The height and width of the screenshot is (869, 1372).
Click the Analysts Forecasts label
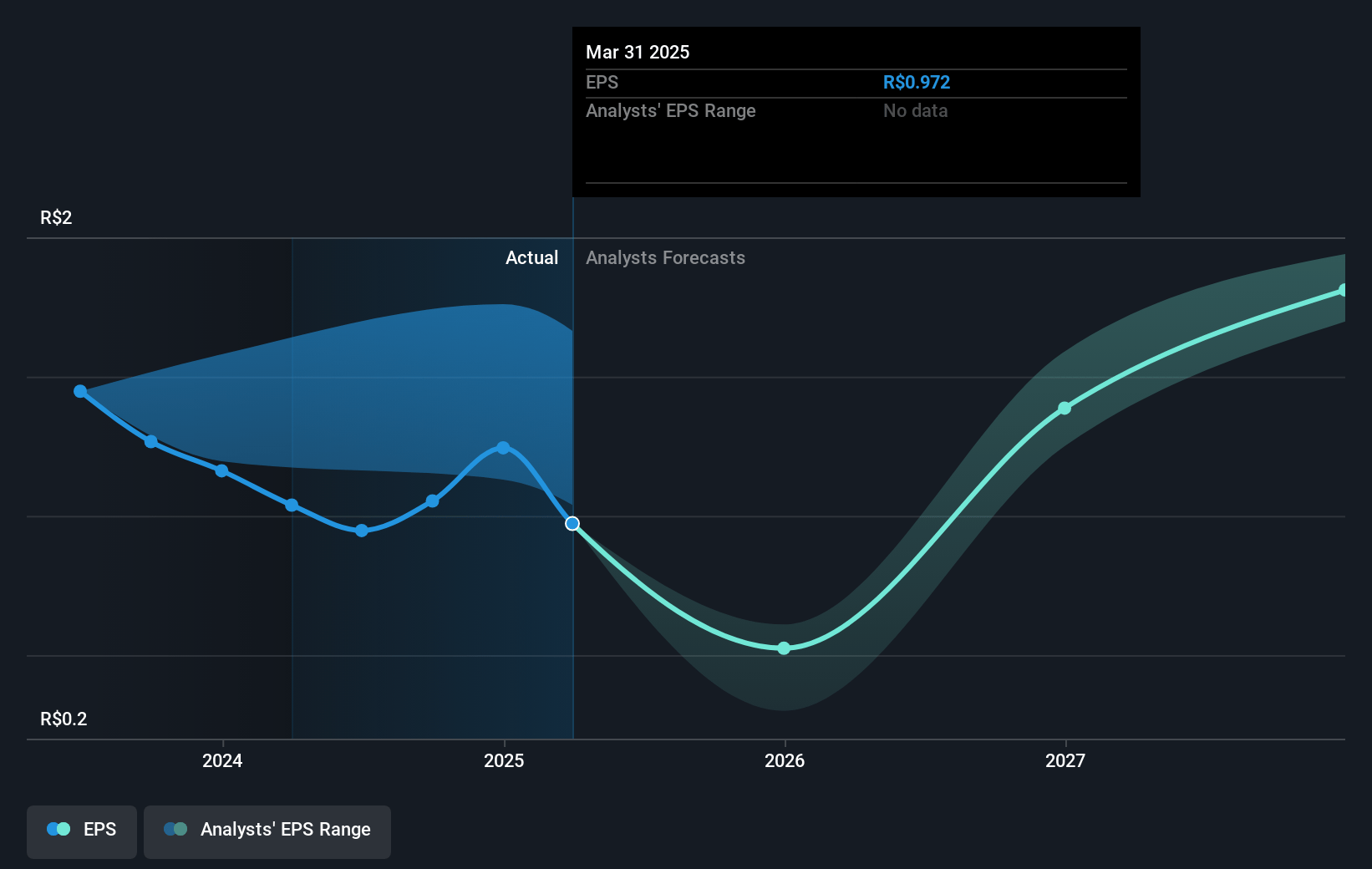point(665,258)
